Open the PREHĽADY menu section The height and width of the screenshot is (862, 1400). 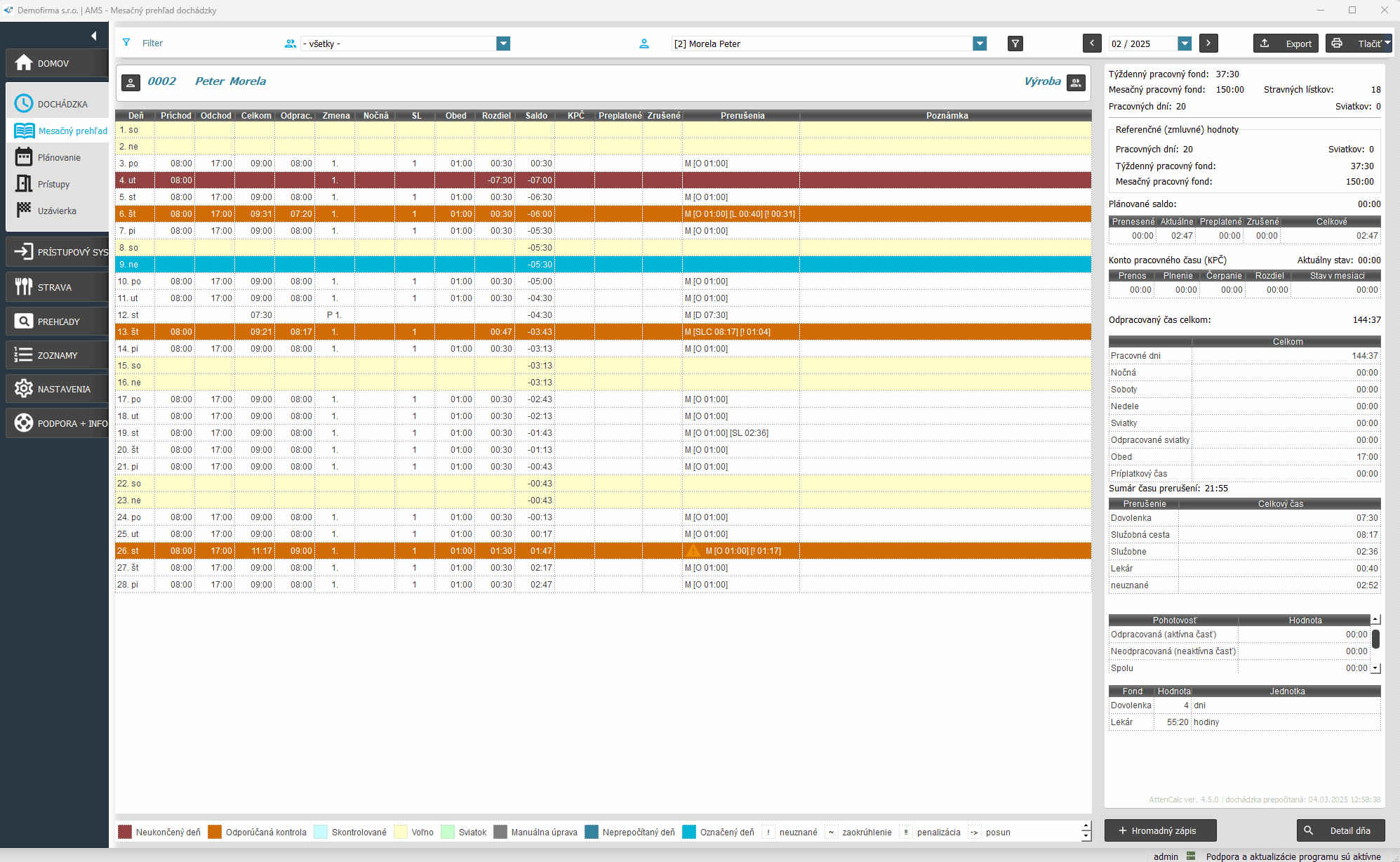click(x=58, y=321)
